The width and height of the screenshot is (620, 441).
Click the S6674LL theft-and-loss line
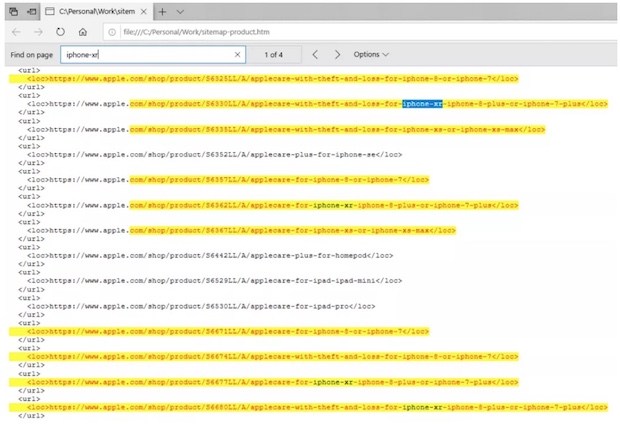click(x=272, y=357)
